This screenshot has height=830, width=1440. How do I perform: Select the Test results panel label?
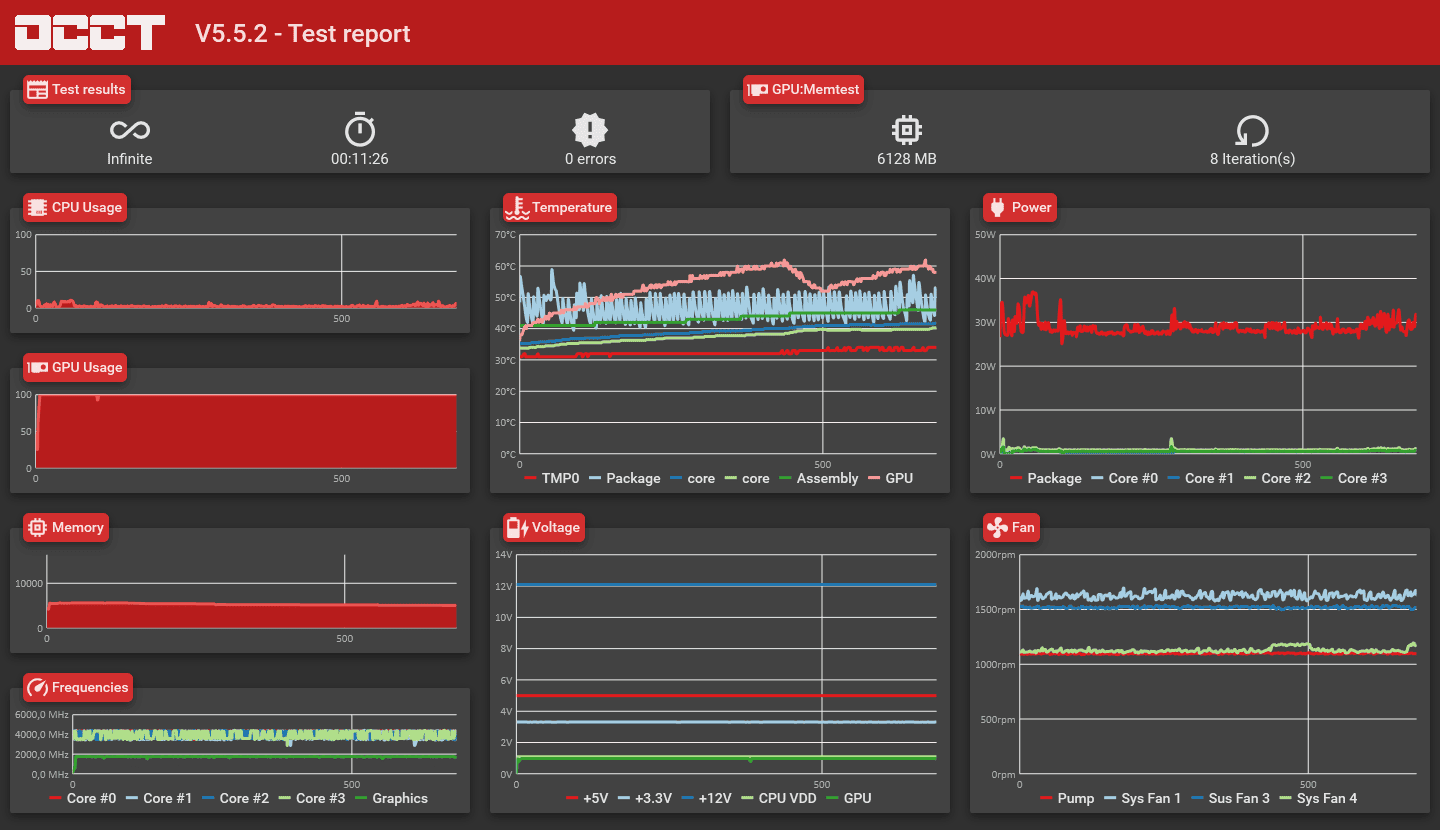pos(77,89)
